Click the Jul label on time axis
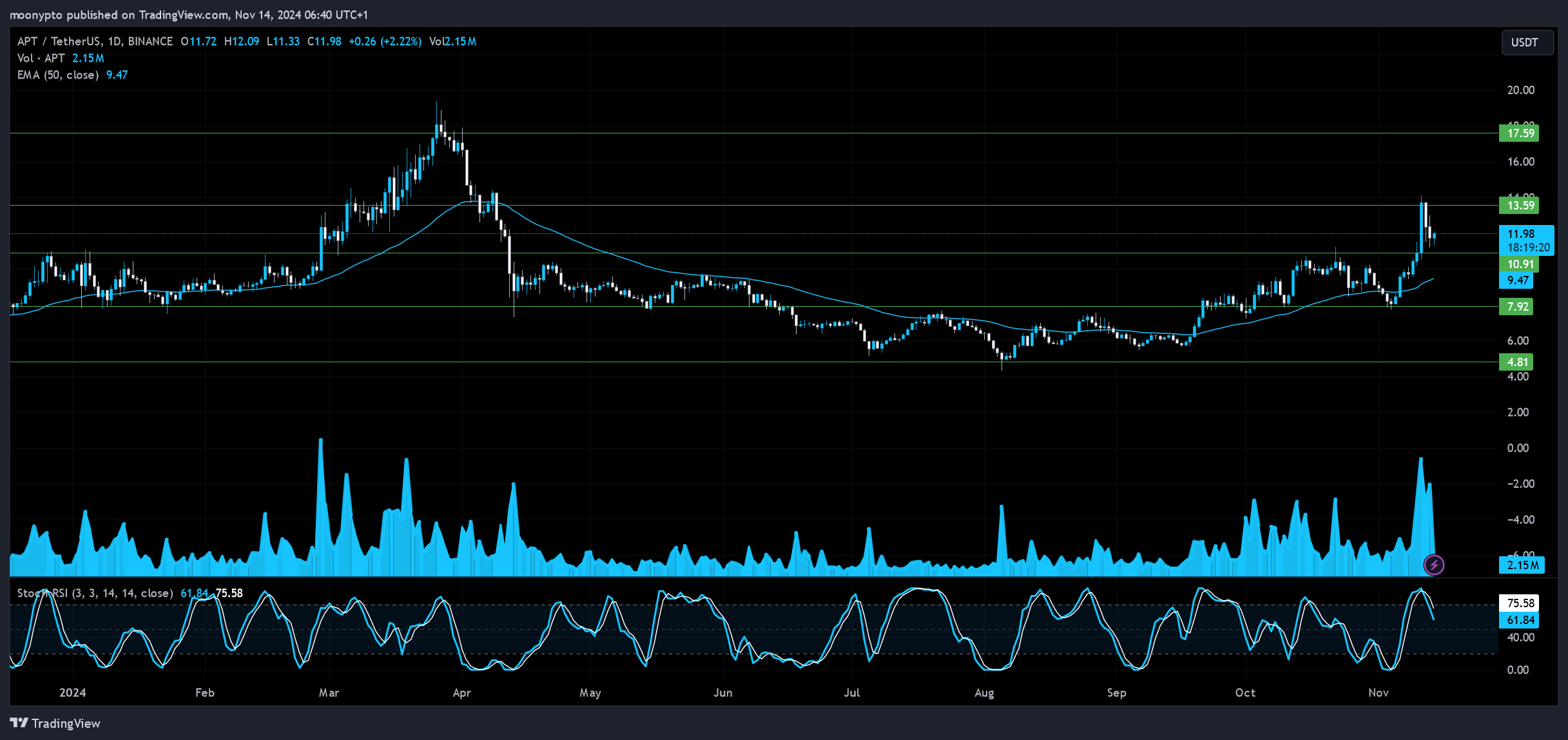This screenshot has width=1568, height=740. tap(852, 693)
